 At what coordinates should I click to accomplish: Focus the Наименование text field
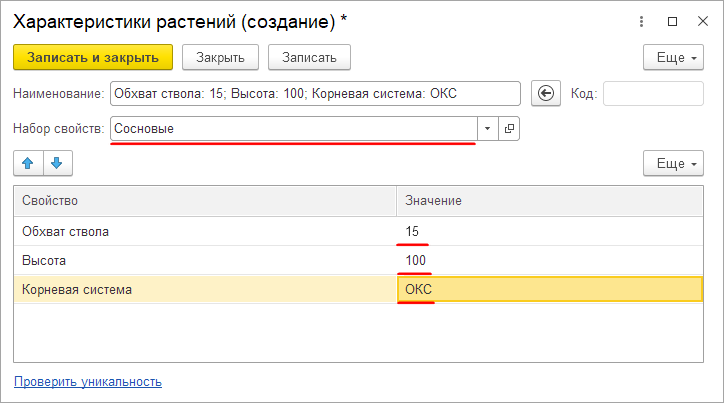315,94
